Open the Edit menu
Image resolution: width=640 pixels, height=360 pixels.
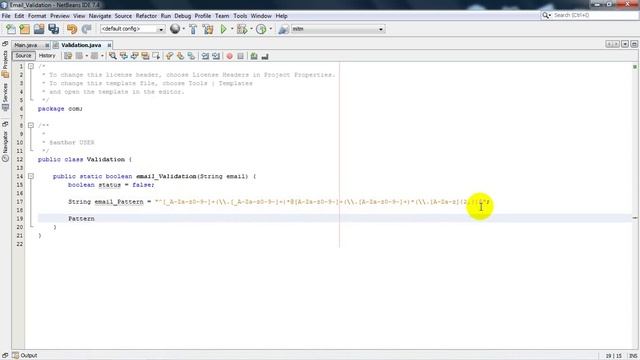pyautogui.click(x=19, y=16)
